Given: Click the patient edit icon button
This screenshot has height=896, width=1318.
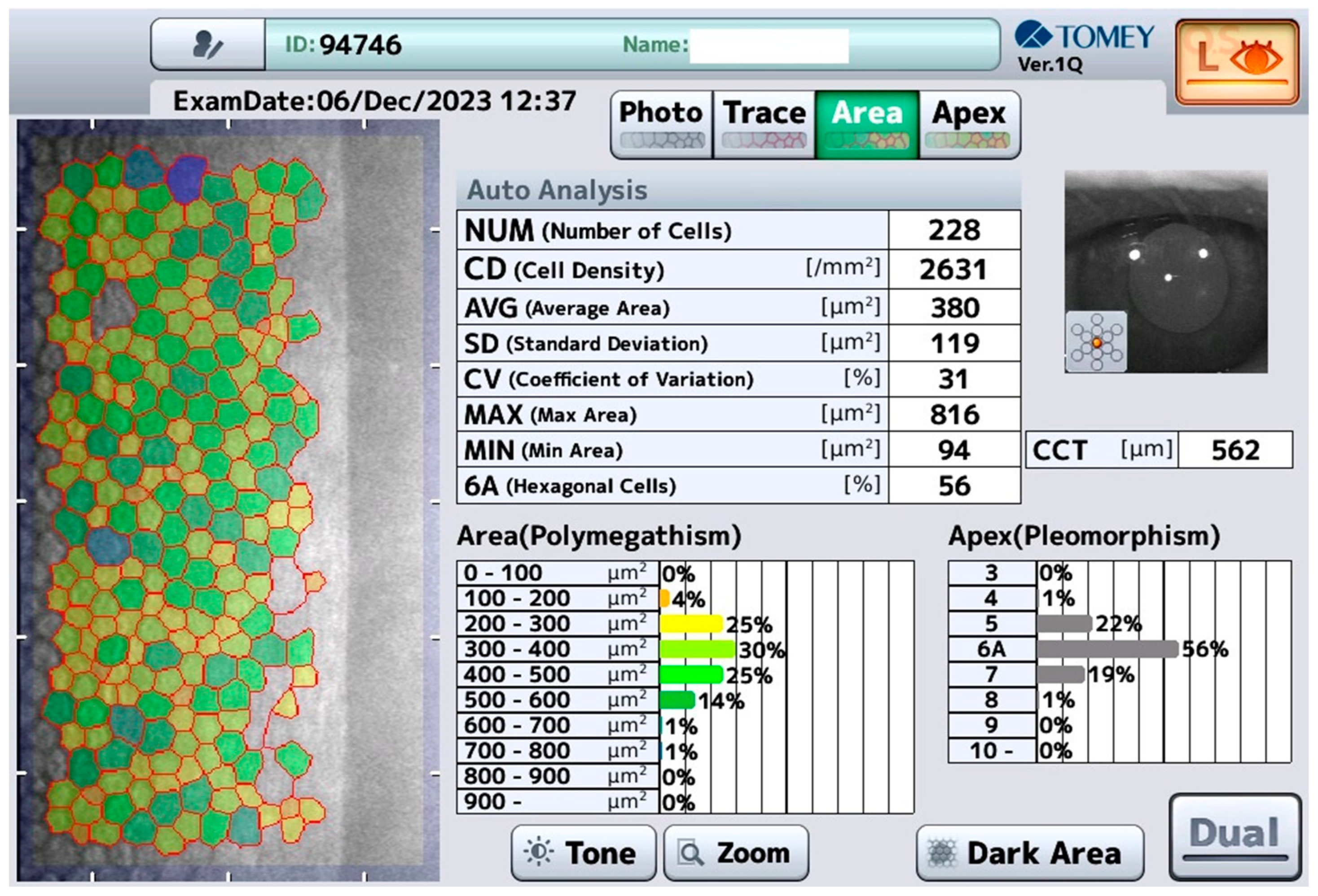Looking at the screenshot, I should [x=207, y=45].
